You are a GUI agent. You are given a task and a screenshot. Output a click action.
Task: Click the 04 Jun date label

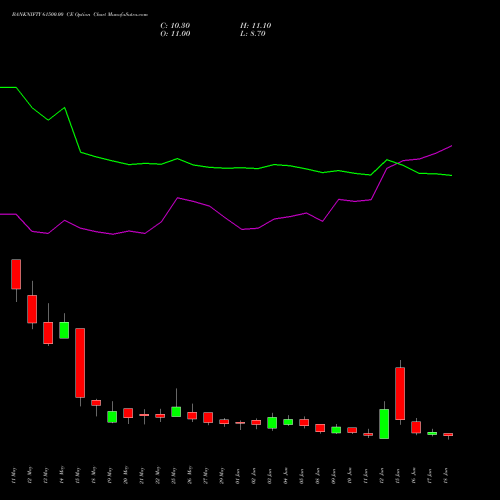[x=286, y=476]
